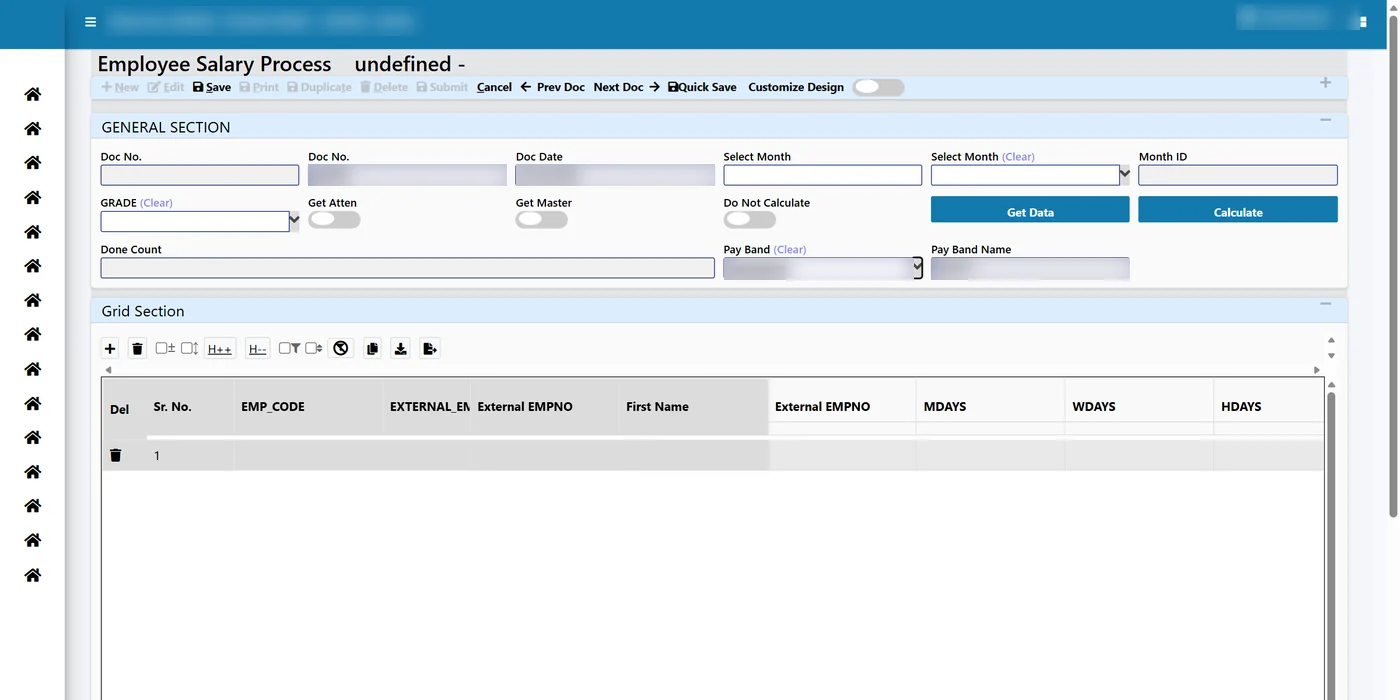Click the page vertical scrollbar thumb
Viewport: 1400px width, 700px height.
[1394, 265]
